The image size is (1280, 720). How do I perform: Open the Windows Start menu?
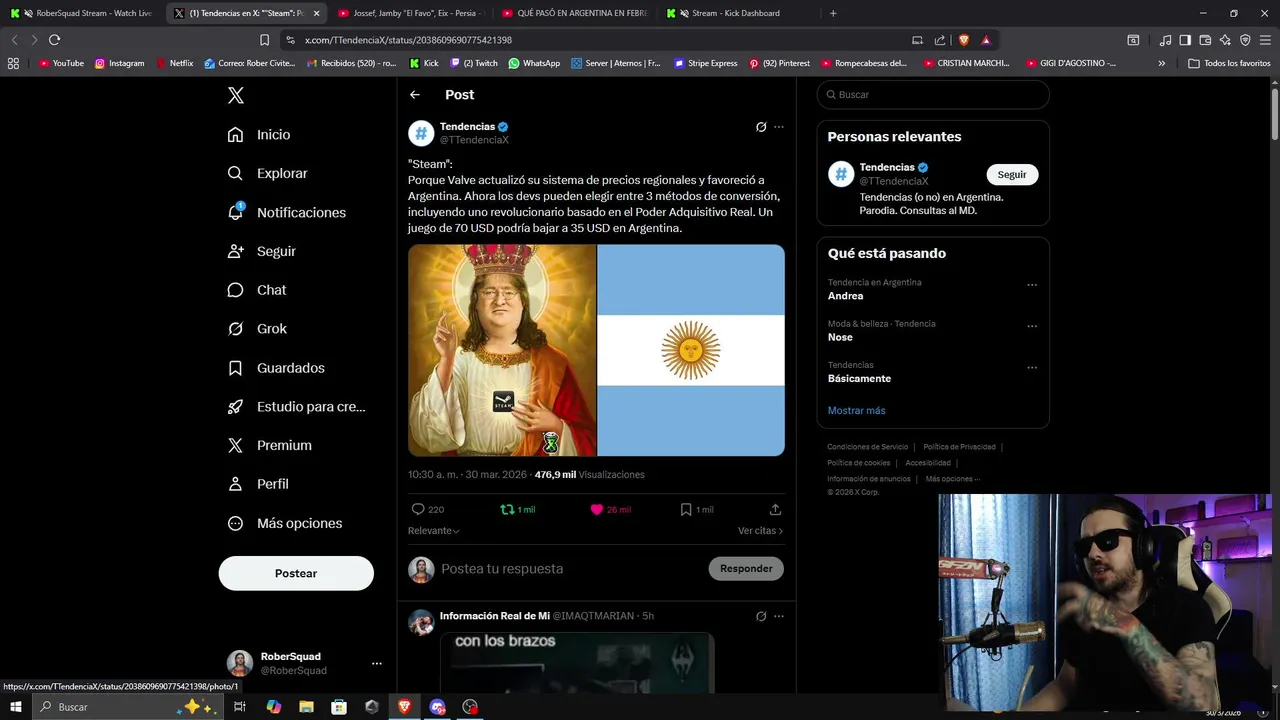15,707
